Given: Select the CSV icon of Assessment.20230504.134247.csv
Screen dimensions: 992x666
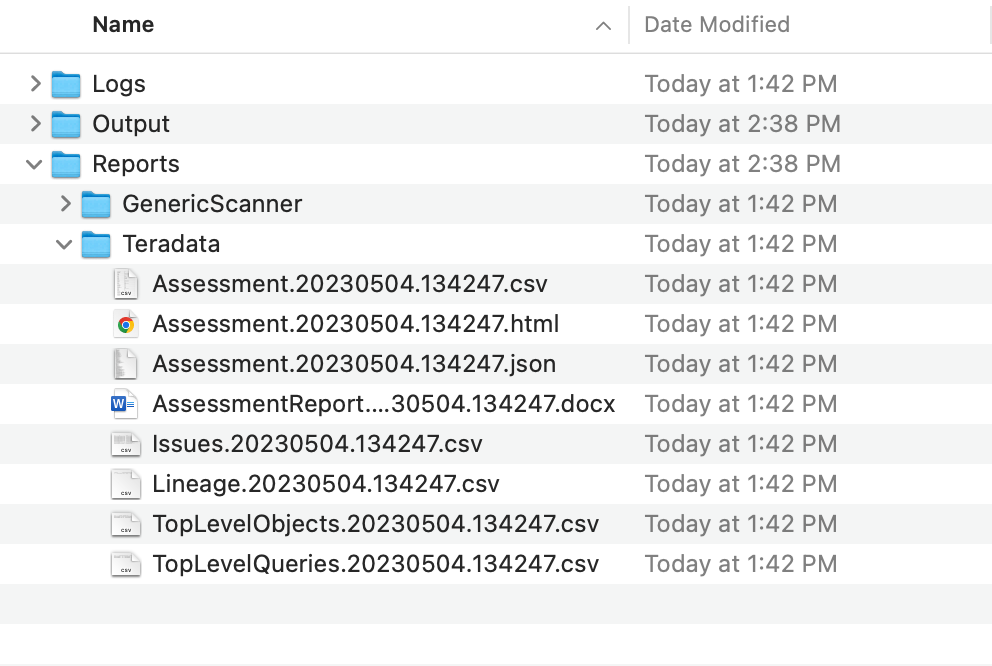Looking at the screenshot, I should pos(125,284).
